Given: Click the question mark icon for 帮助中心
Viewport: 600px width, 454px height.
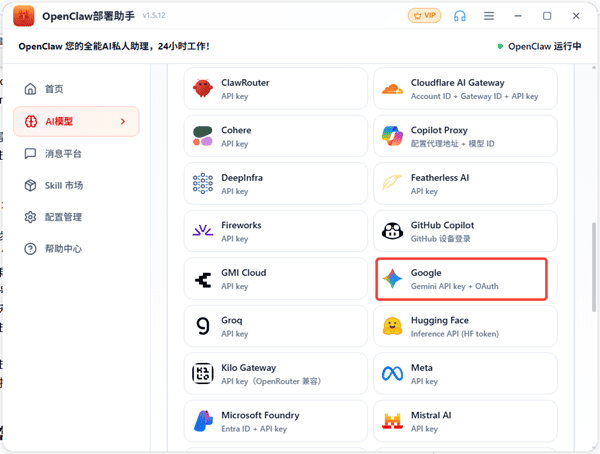Looking at the screenshot, I should pyautogui.click(x=30, y=249).
